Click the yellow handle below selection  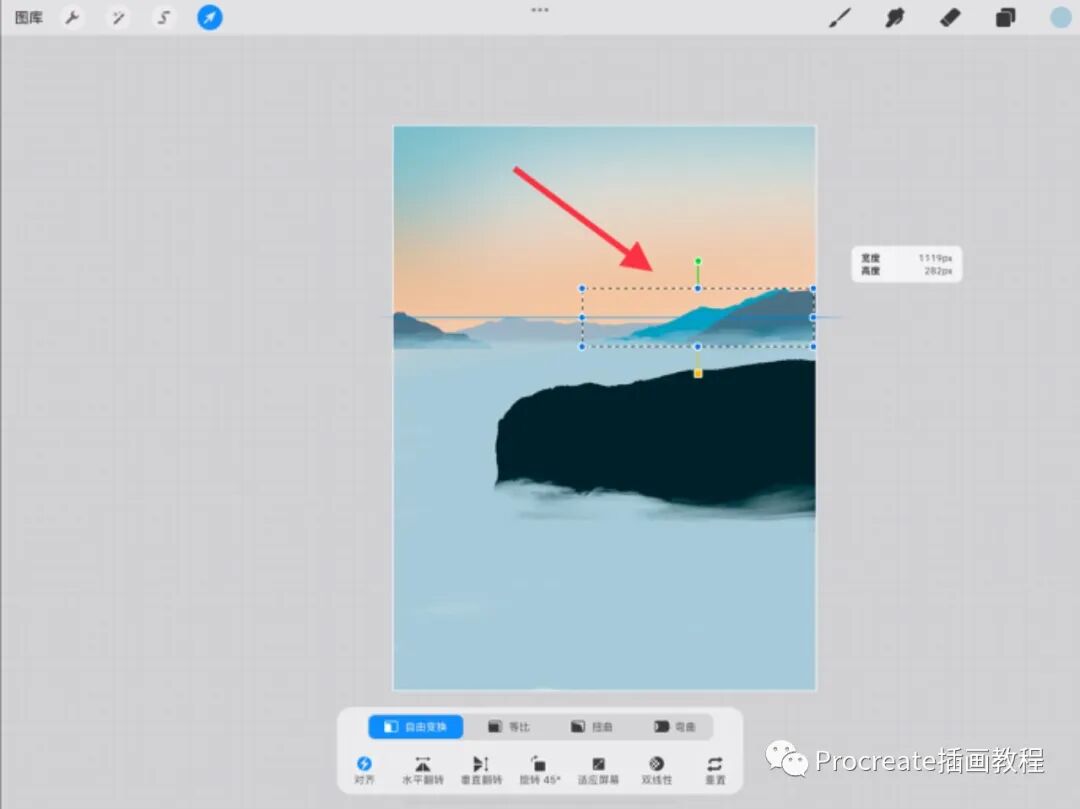(698, 373)
